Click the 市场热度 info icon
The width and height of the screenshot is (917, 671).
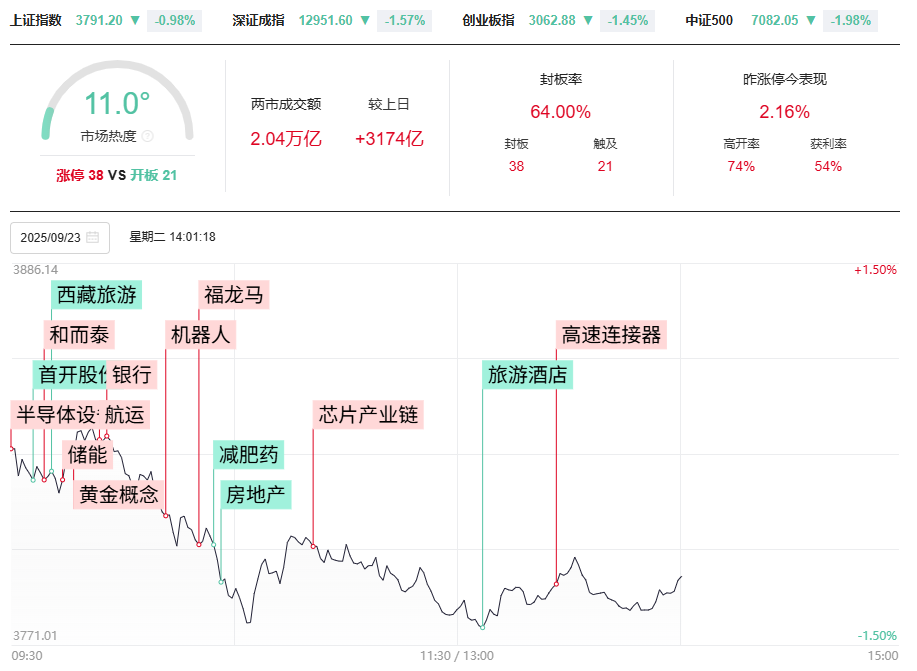pyautogui.click(x=148, y=136)
